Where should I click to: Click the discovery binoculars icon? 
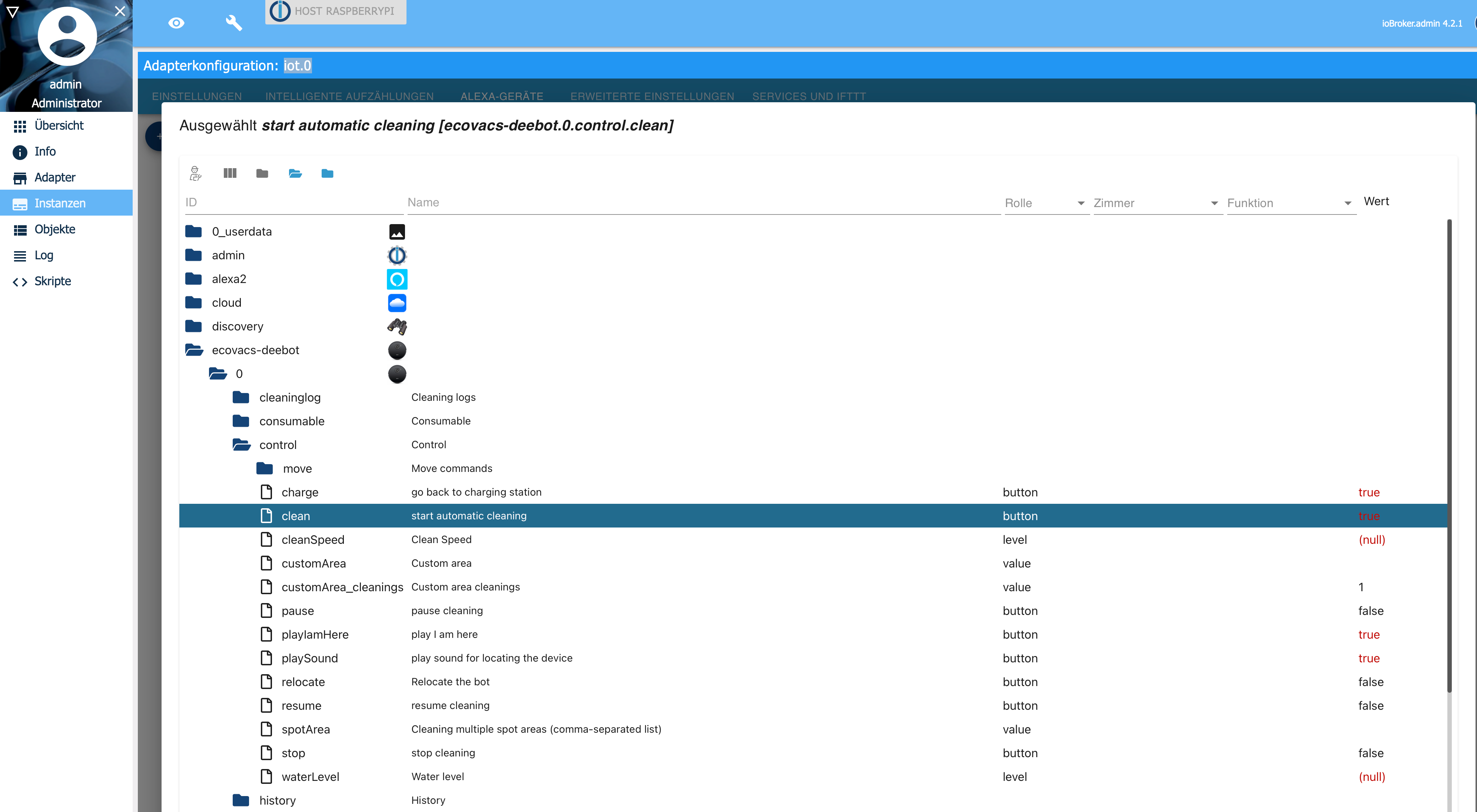tap(397, 327)
